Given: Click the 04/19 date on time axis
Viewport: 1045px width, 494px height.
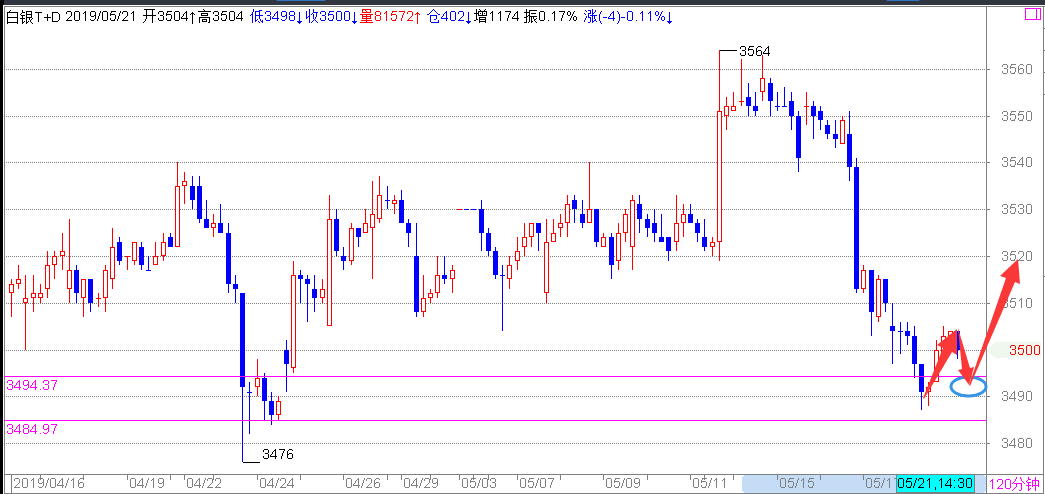Looking at the screenshot, I should pos(147,483).
